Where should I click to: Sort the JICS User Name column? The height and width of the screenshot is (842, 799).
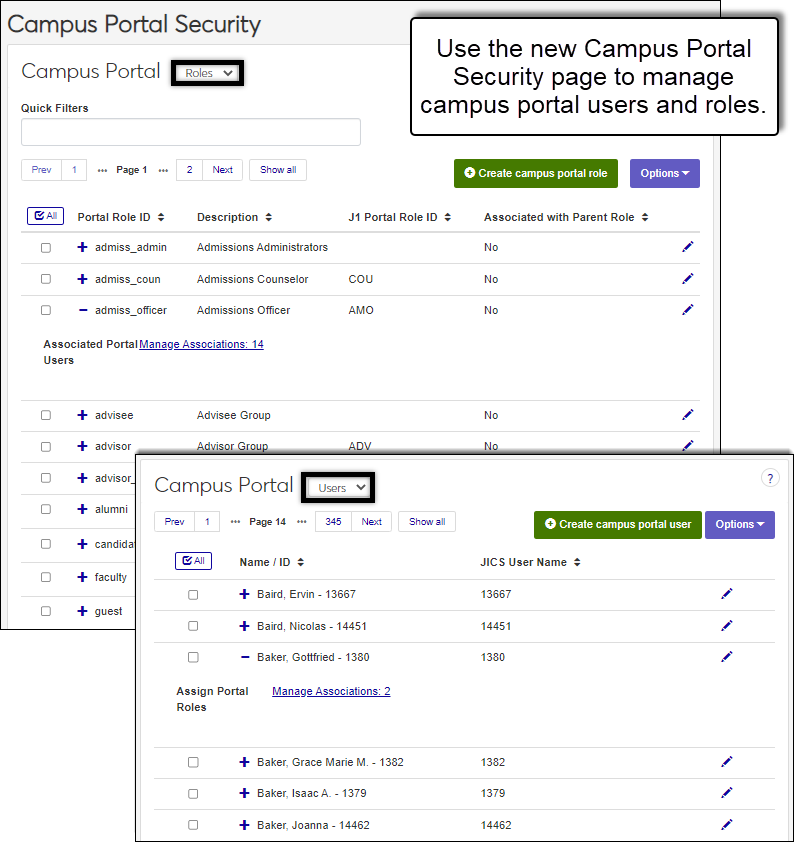(x=577, y=562)
